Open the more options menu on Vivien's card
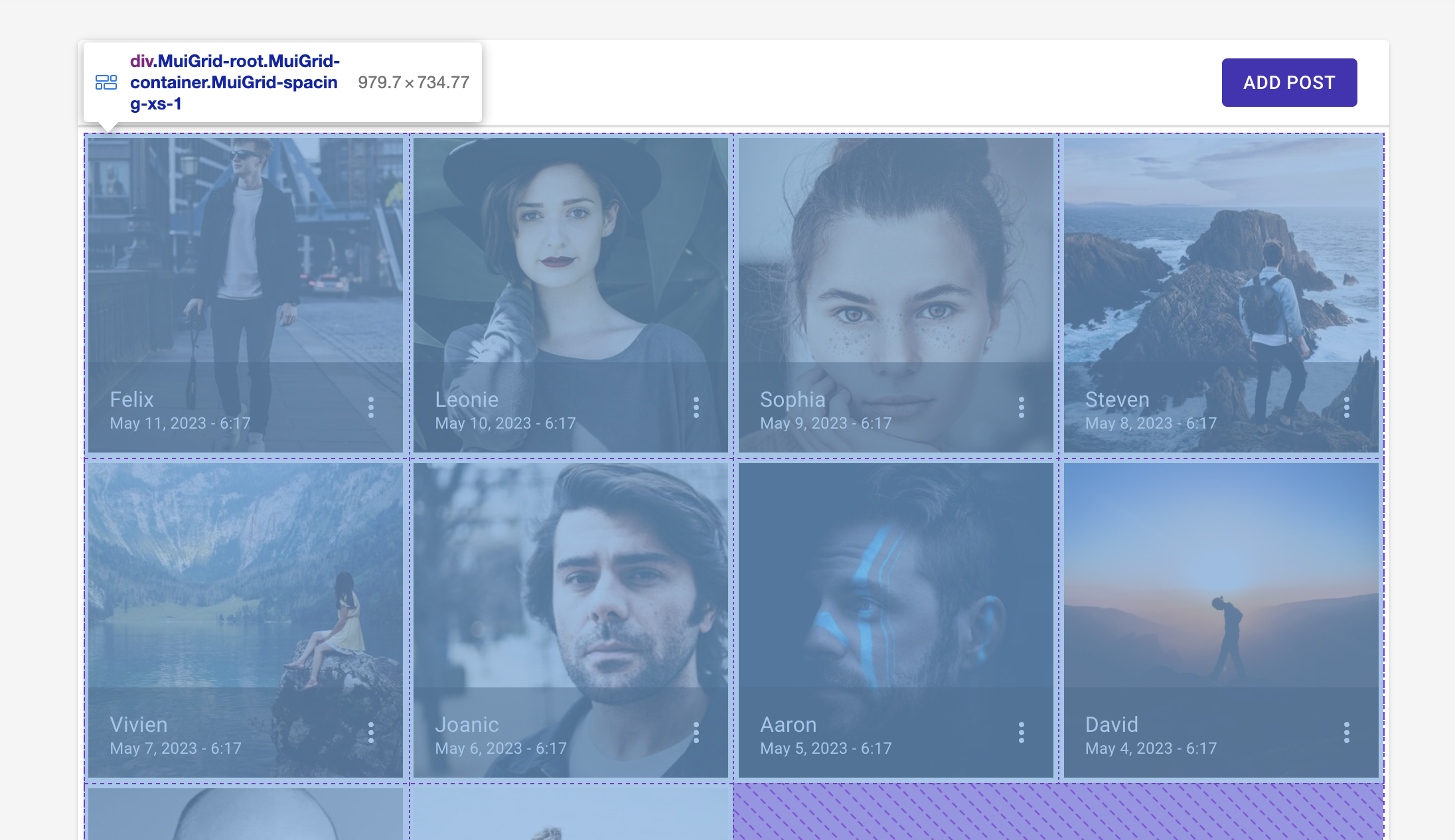 pos(371,733)
